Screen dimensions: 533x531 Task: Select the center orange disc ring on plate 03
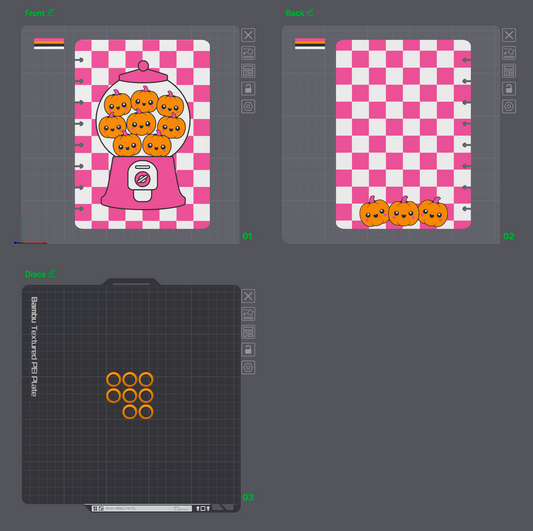tap(130, 396)
